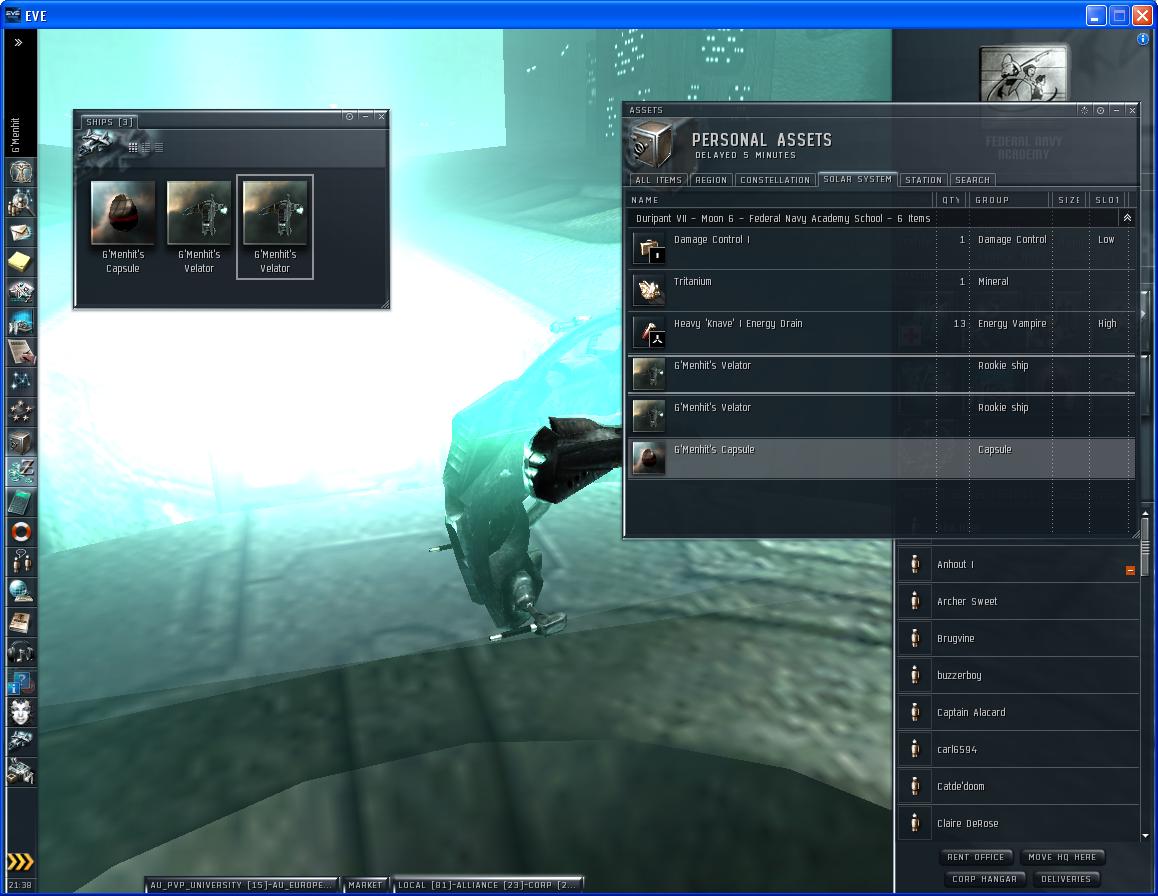Open the white face mask icon

[x=21, y=711]
